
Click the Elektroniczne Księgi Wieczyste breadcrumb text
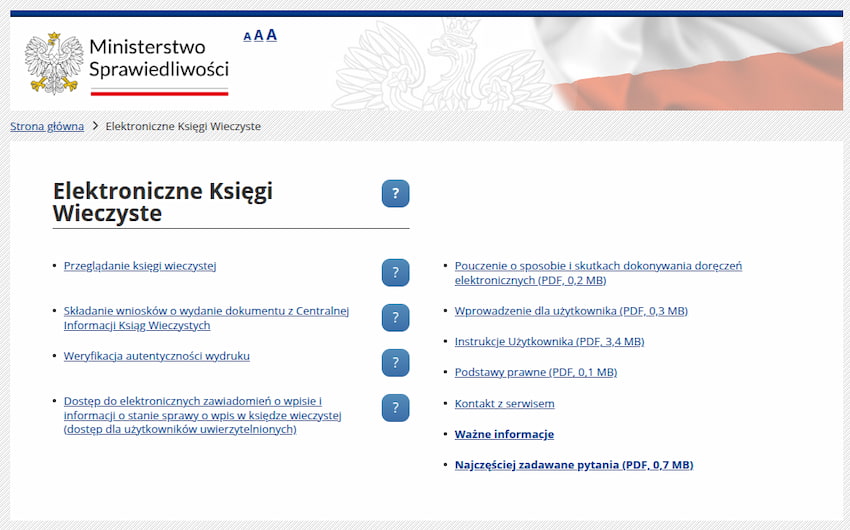tap(183, 126)
